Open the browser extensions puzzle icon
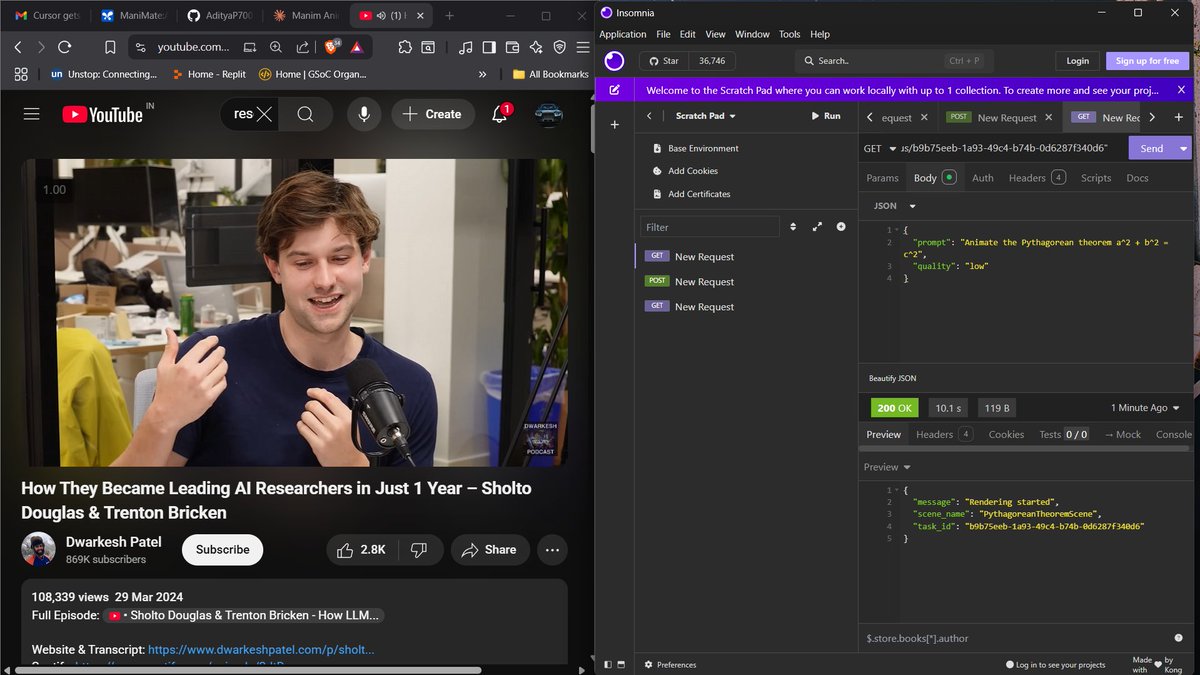The height and width of the screenshot is (675, 1200). click(x=404, y=47)
